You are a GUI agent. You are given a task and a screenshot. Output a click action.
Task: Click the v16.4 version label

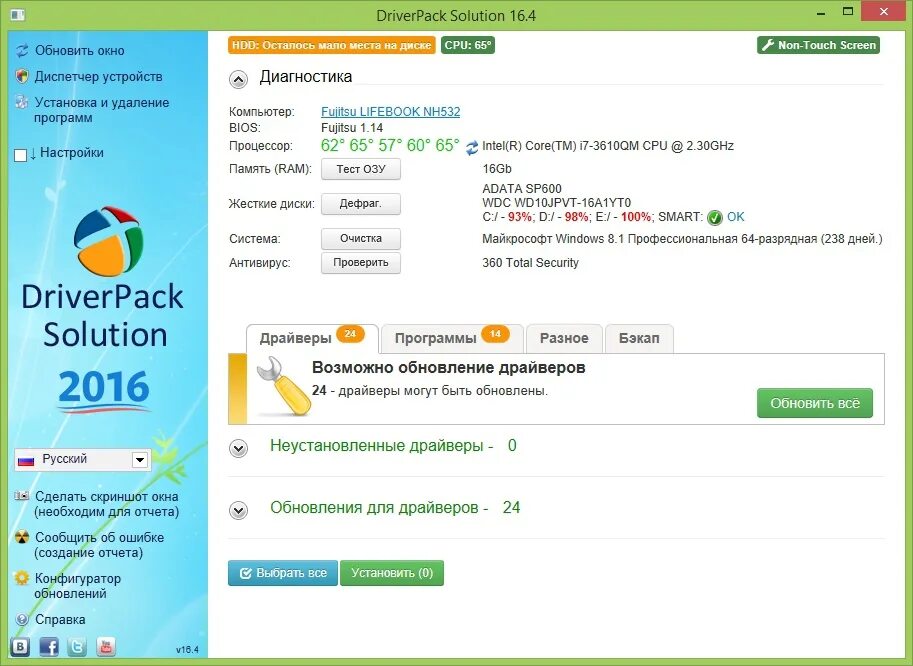pyautogui.click(x=187, y=649)
